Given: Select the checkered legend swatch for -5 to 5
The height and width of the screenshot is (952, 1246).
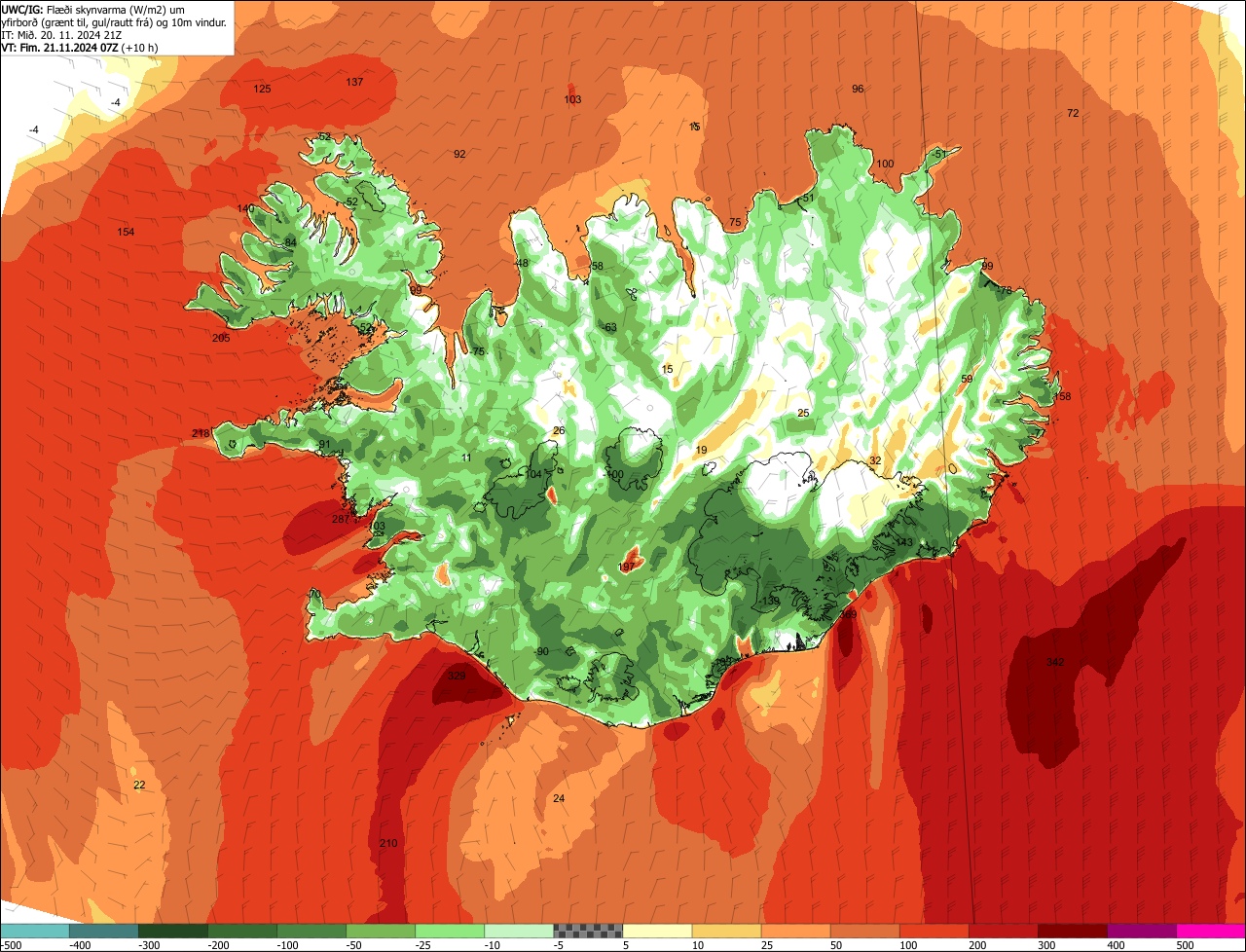Looking at the screenshot, I should [x=588, y=931].
